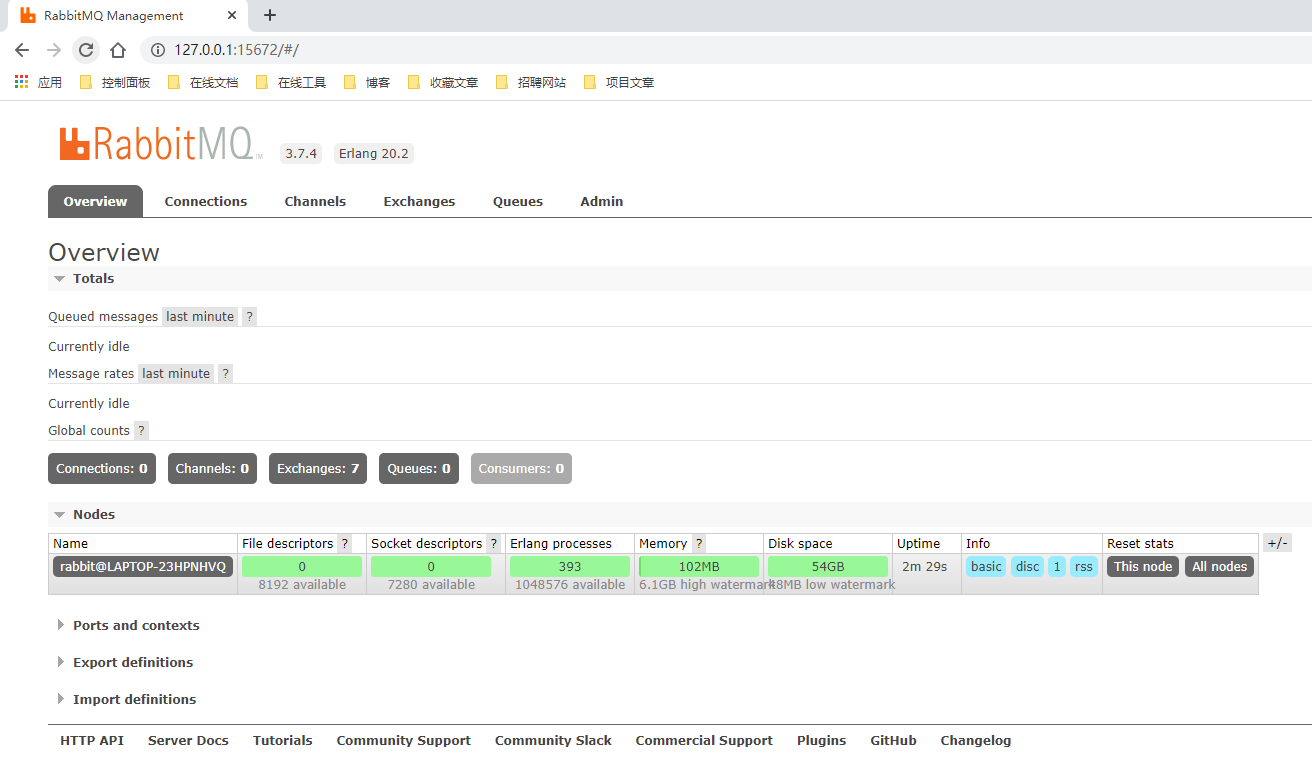Open the 应用 apps shortcut
The height and width of the screenshot is (757, 1312).
click(x=38, y=82)
